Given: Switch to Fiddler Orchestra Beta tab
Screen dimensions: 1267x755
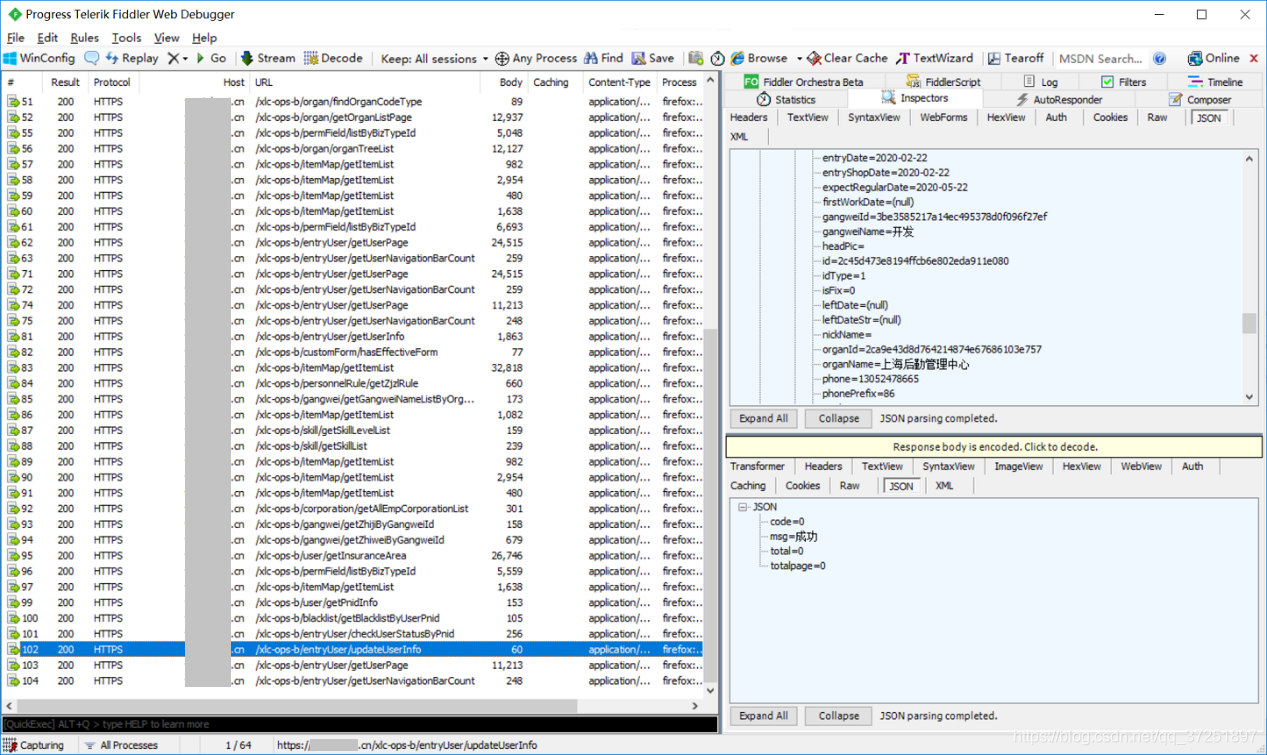Looking at the screenshot, I should [x=804, y=82].
